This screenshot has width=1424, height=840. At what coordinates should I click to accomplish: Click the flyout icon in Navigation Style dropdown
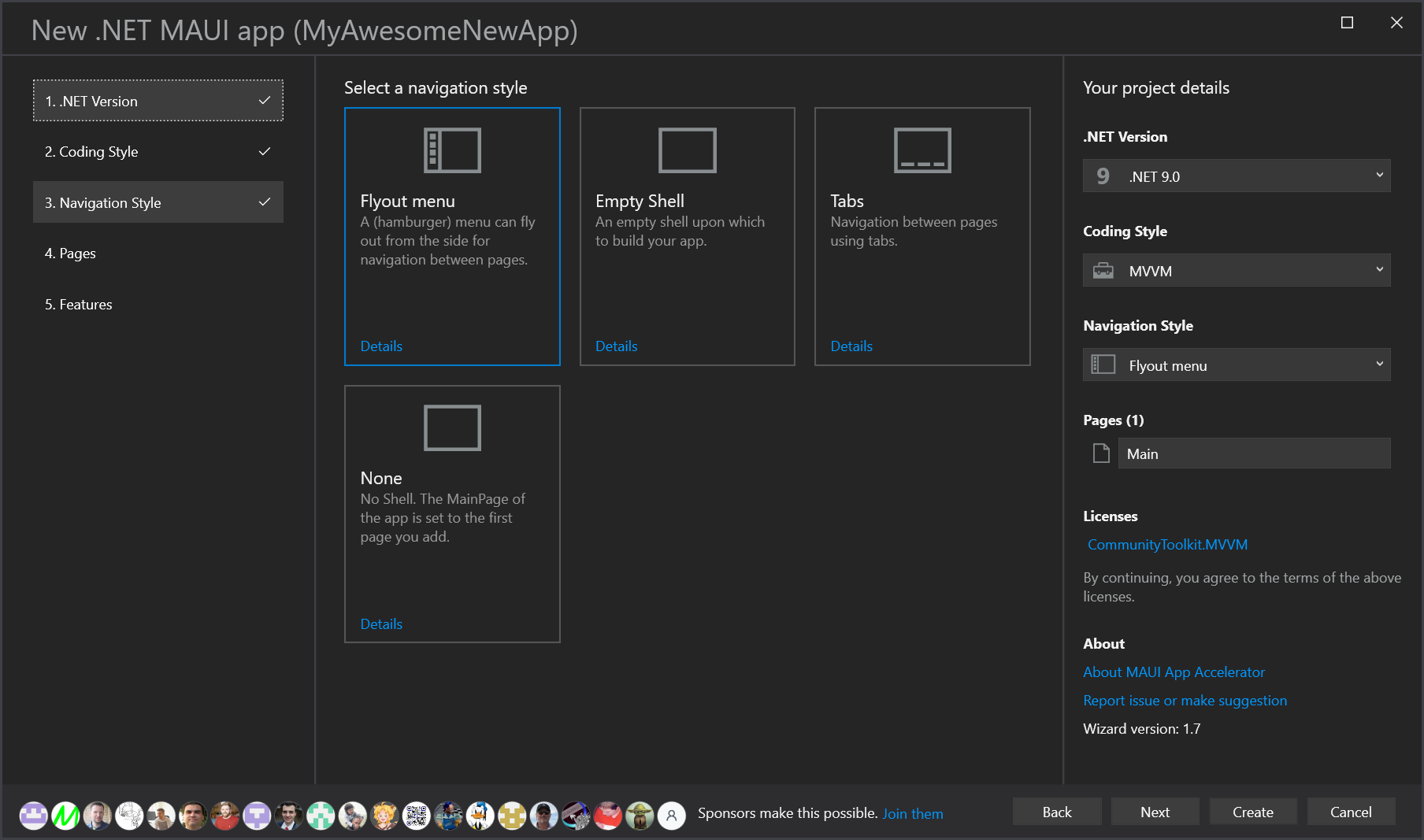click(1103, 364)
